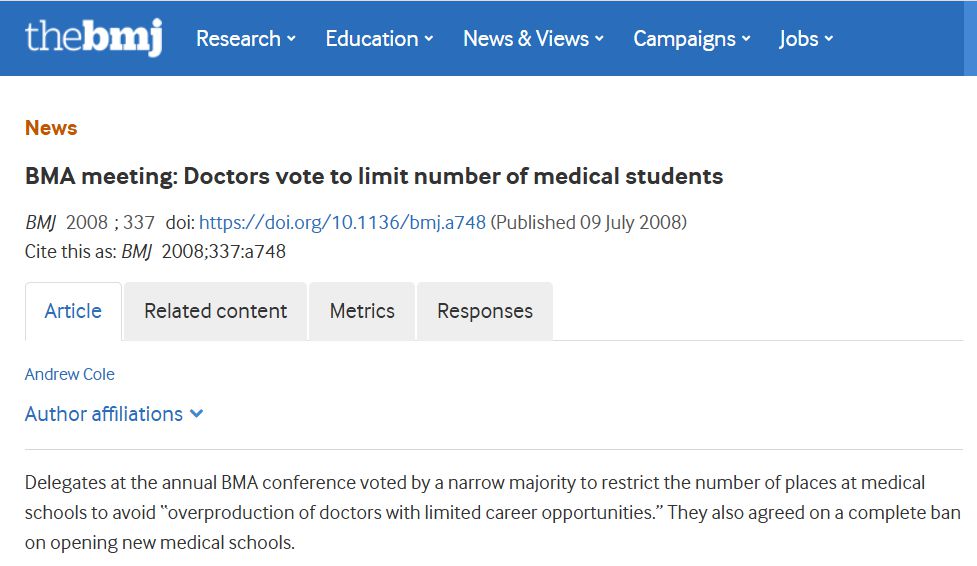Switch to the Related content tab
977x566 pixels.
(215, 311)
